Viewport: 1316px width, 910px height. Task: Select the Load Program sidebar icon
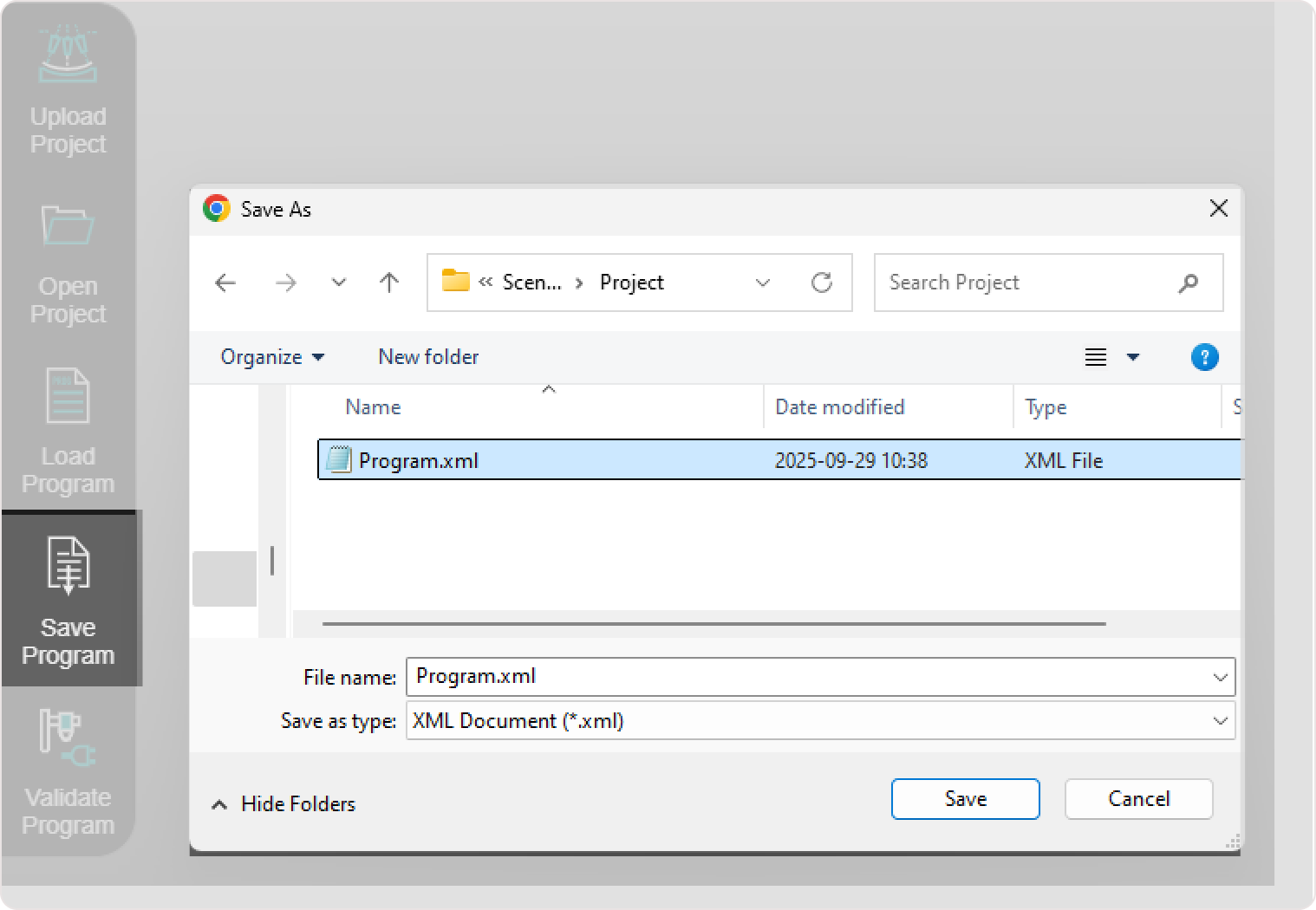[68, 396]
